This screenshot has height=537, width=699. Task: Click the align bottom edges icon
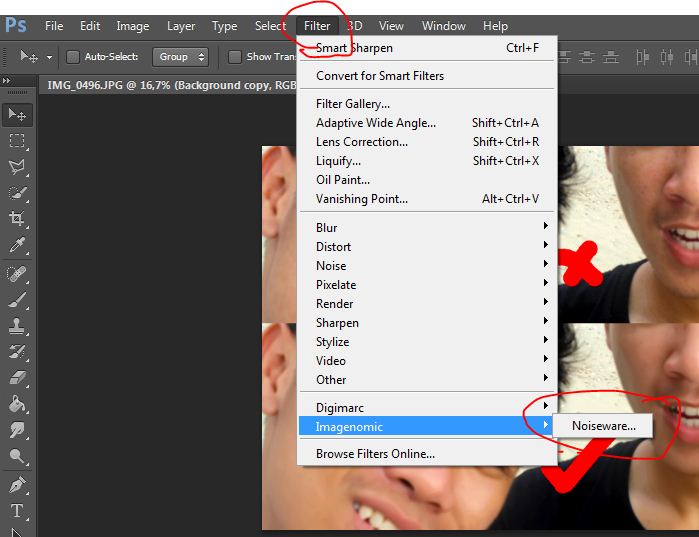pos(610,57)
